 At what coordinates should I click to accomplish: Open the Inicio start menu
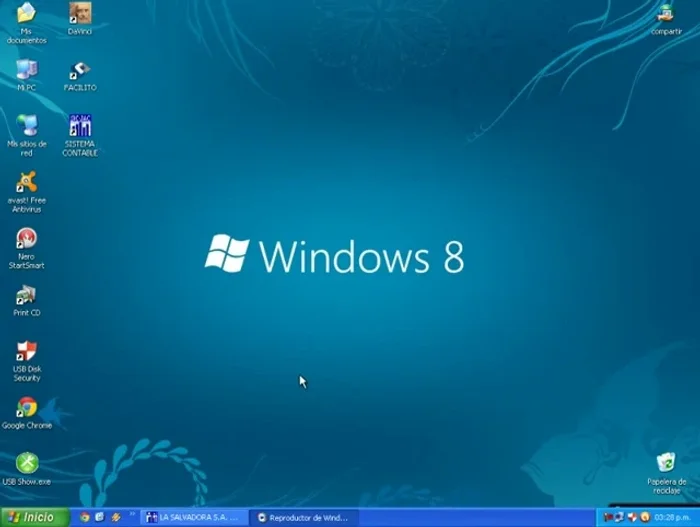pos(34,517)
